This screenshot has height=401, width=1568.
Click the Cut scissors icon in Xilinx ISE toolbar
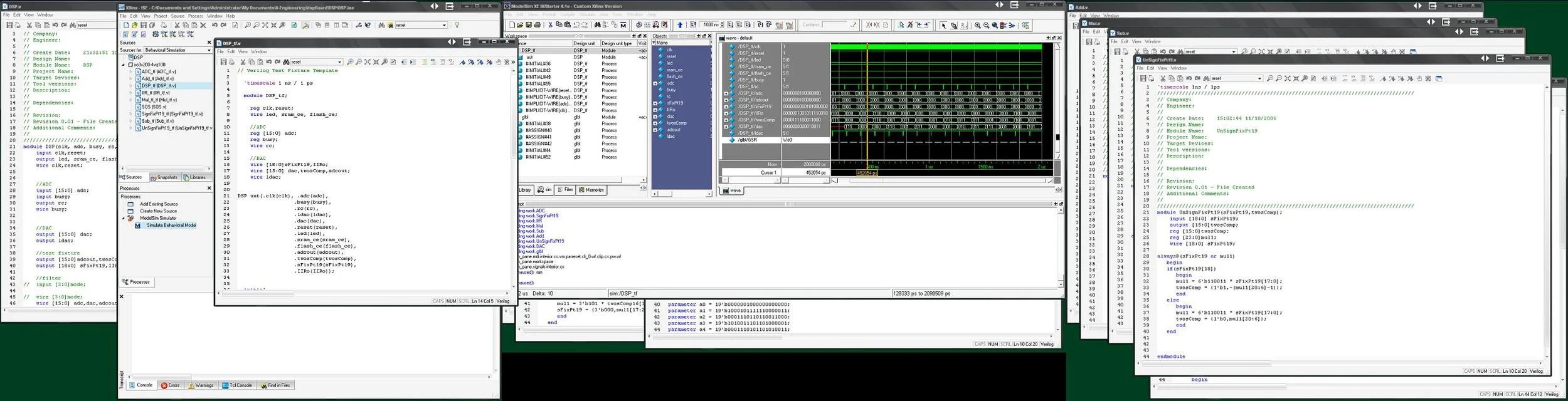tap(177, 25)
